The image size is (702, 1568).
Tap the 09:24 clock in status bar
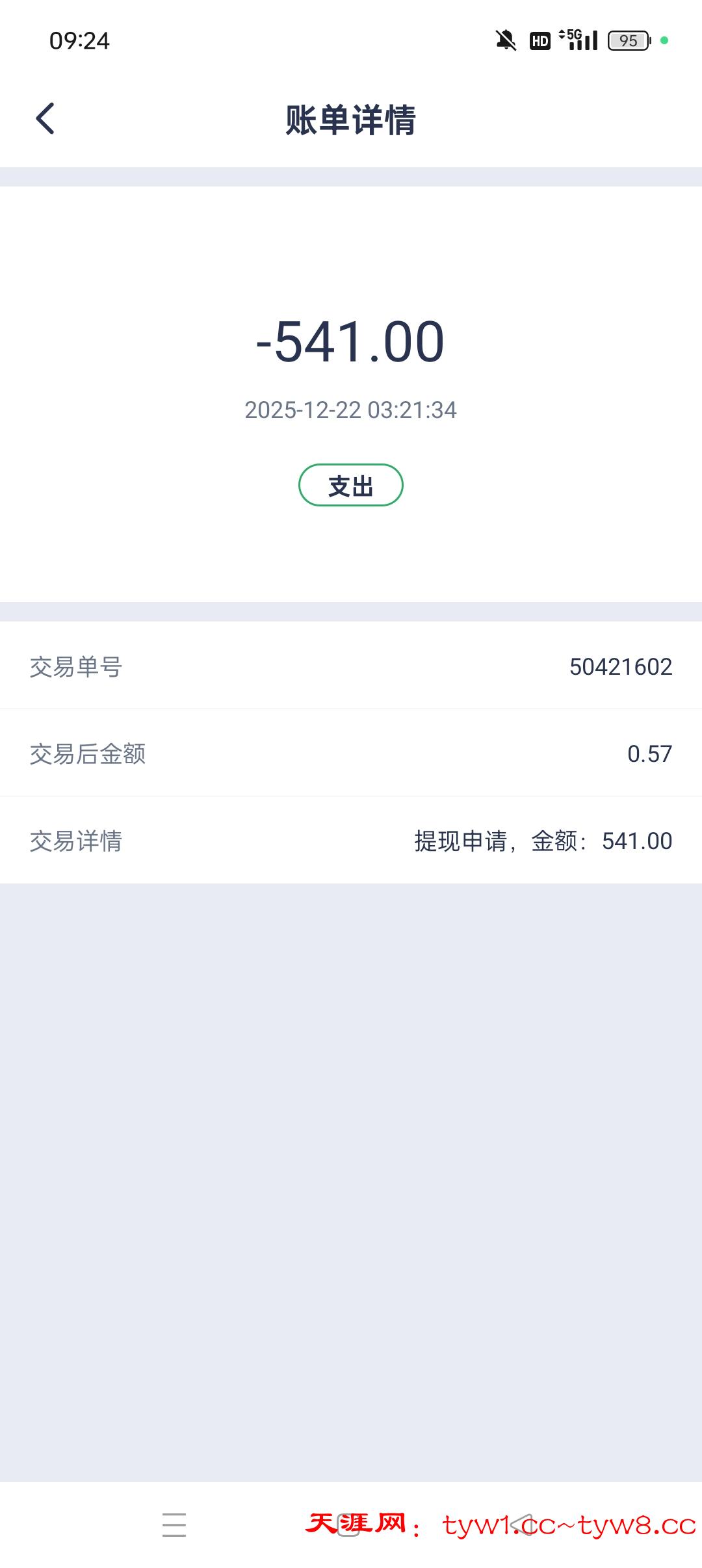pos(79,41)
